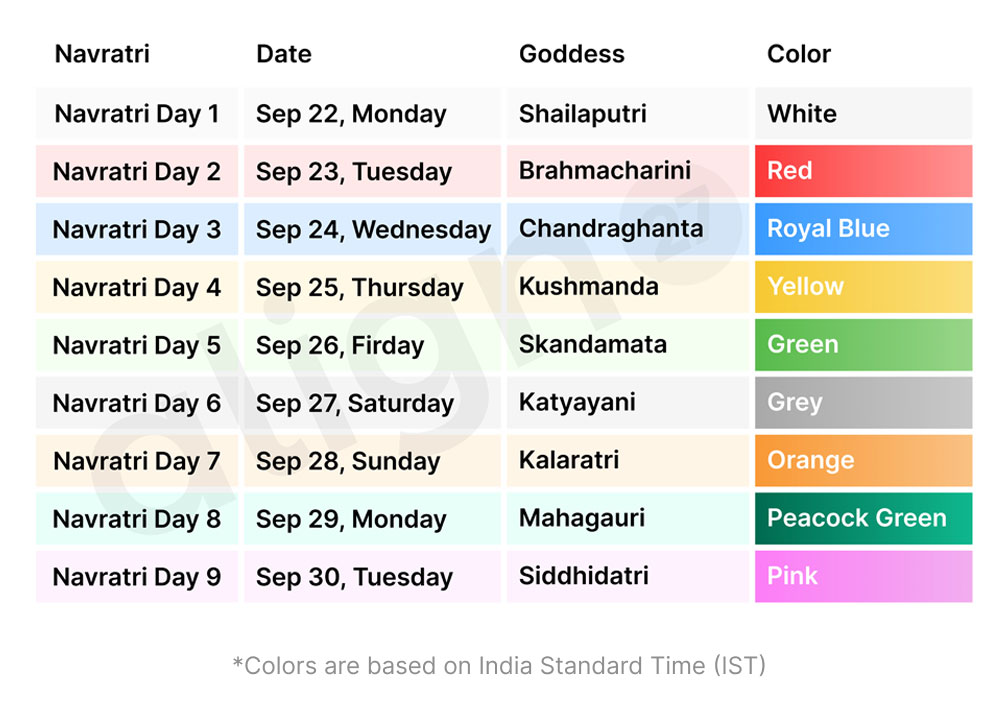Click the White color cell
This screenshot has height=718, width=1000.
tap(863, 113)
